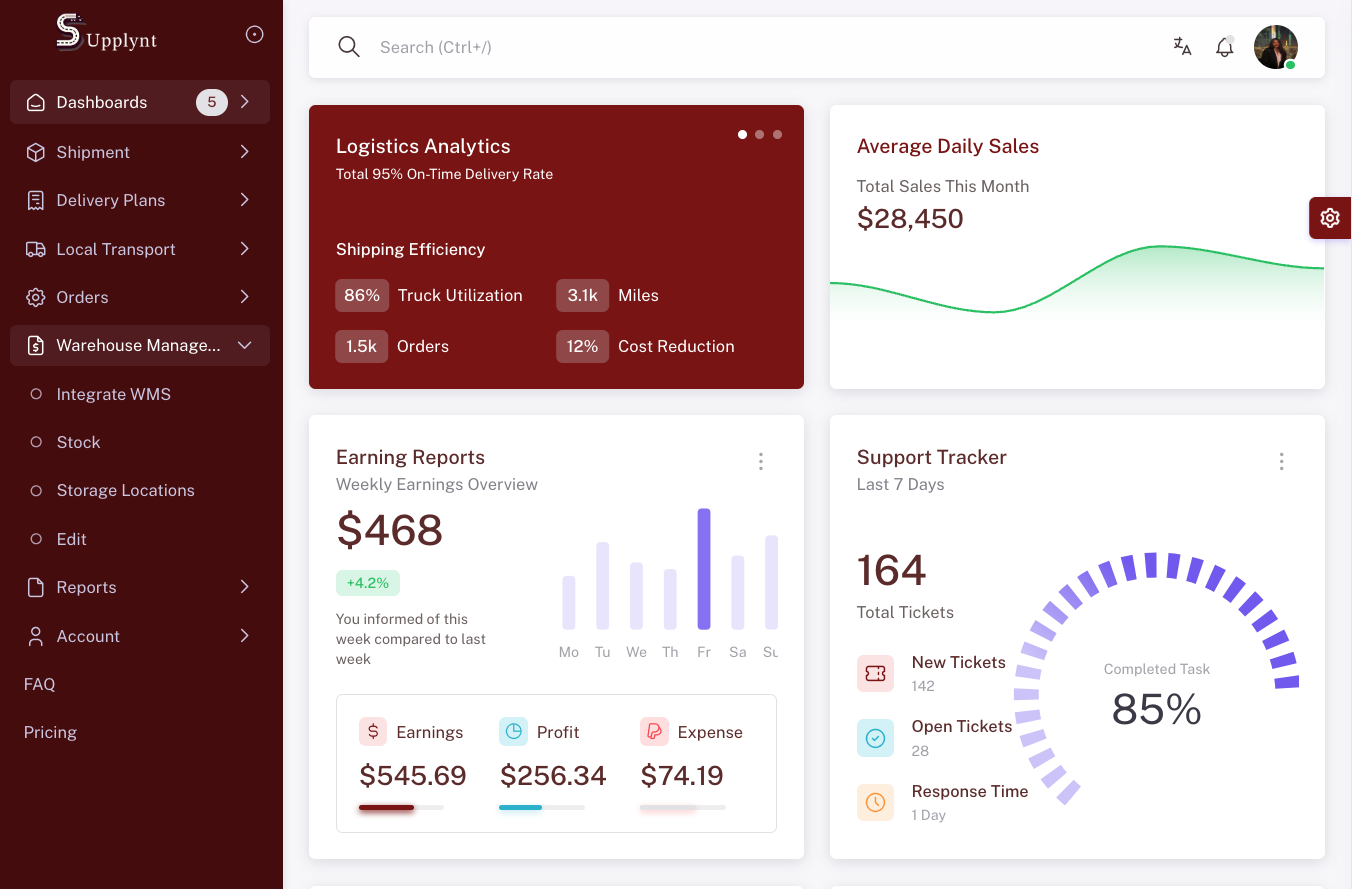
Task: Expand the Orders chevron
Action: point(245,297)
